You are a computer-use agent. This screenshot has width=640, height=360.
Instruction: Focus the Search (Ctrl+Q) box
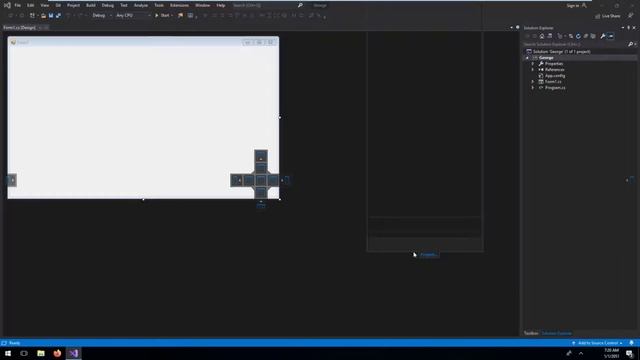coord(267,5)
